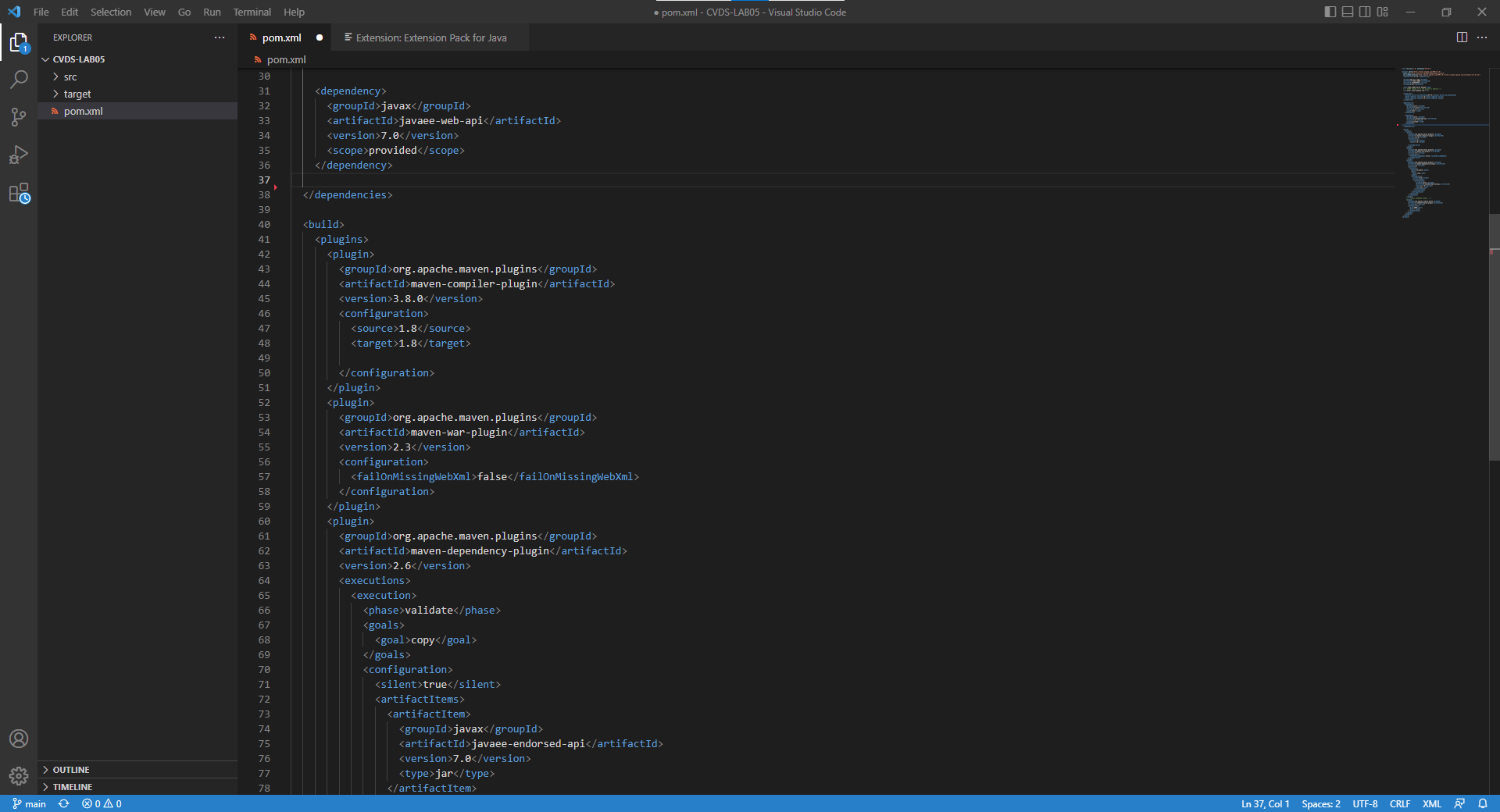The width and height of the screenshot is (1500, 812).
Task: Click the main branch indicator
Action: click(x=29, y=803)
